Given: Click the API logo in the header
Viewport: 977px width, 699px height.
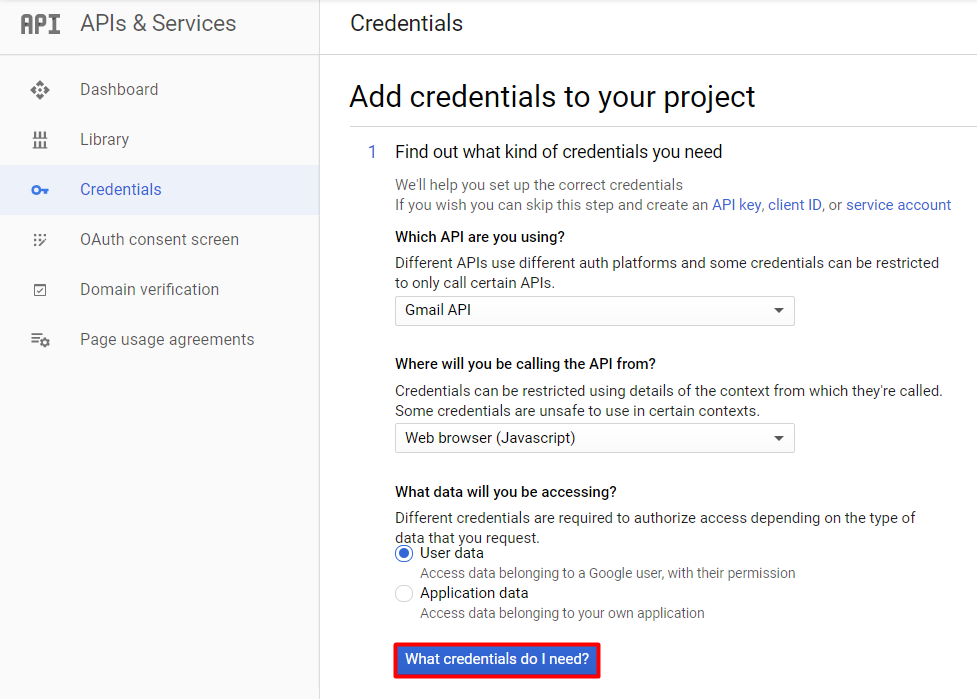Looking at the screenshot, I should 38,23.
